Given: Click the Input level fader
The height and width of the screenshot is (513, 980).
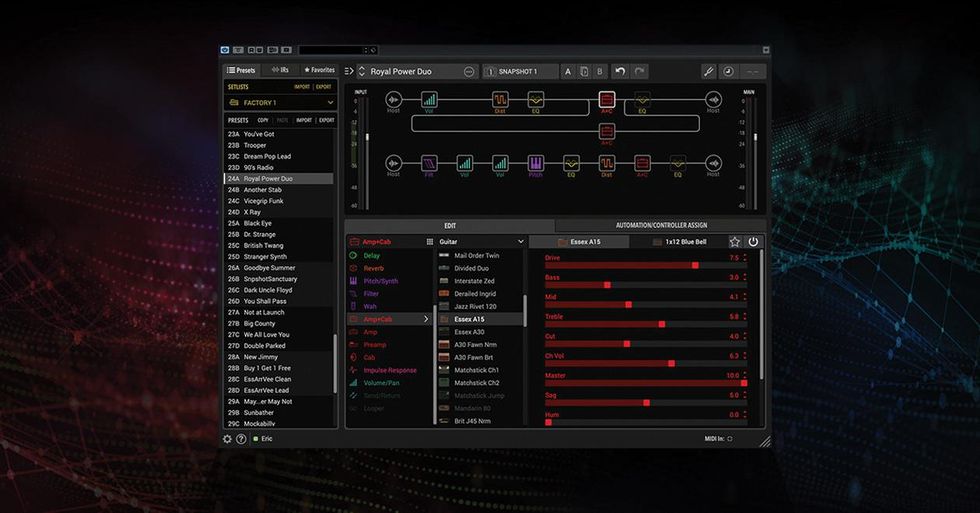Looking at the screenshot, I should [367, 137].
